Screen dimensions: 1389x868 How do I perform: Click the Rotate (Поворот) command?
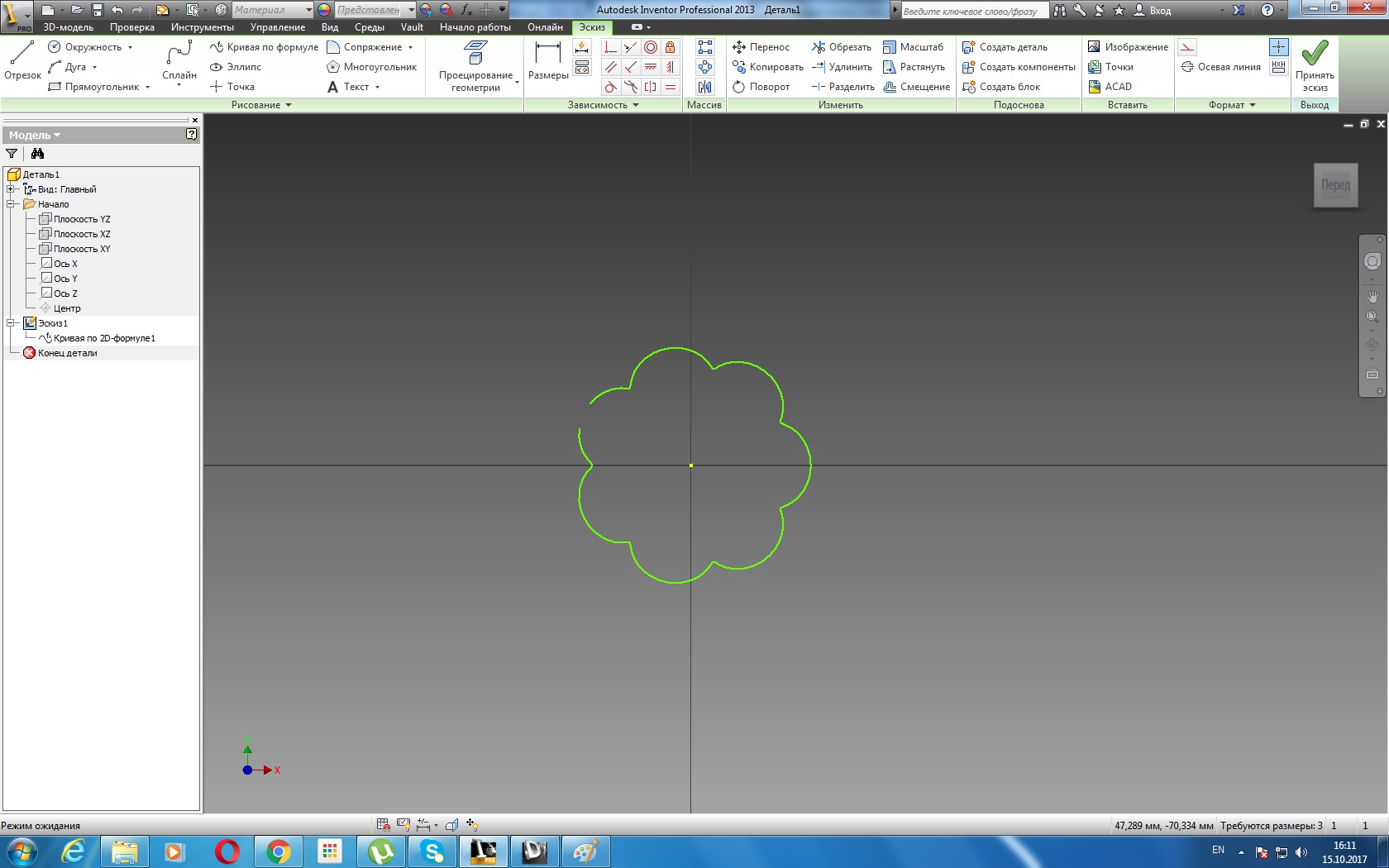pos(761,87)
